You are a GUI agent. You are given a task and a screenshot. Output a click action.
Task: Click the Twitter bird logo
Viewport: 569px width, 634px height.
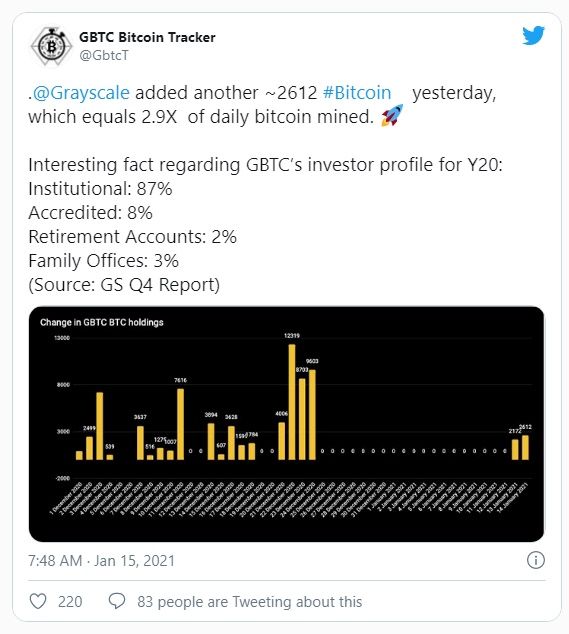click(x=533, y=36)
